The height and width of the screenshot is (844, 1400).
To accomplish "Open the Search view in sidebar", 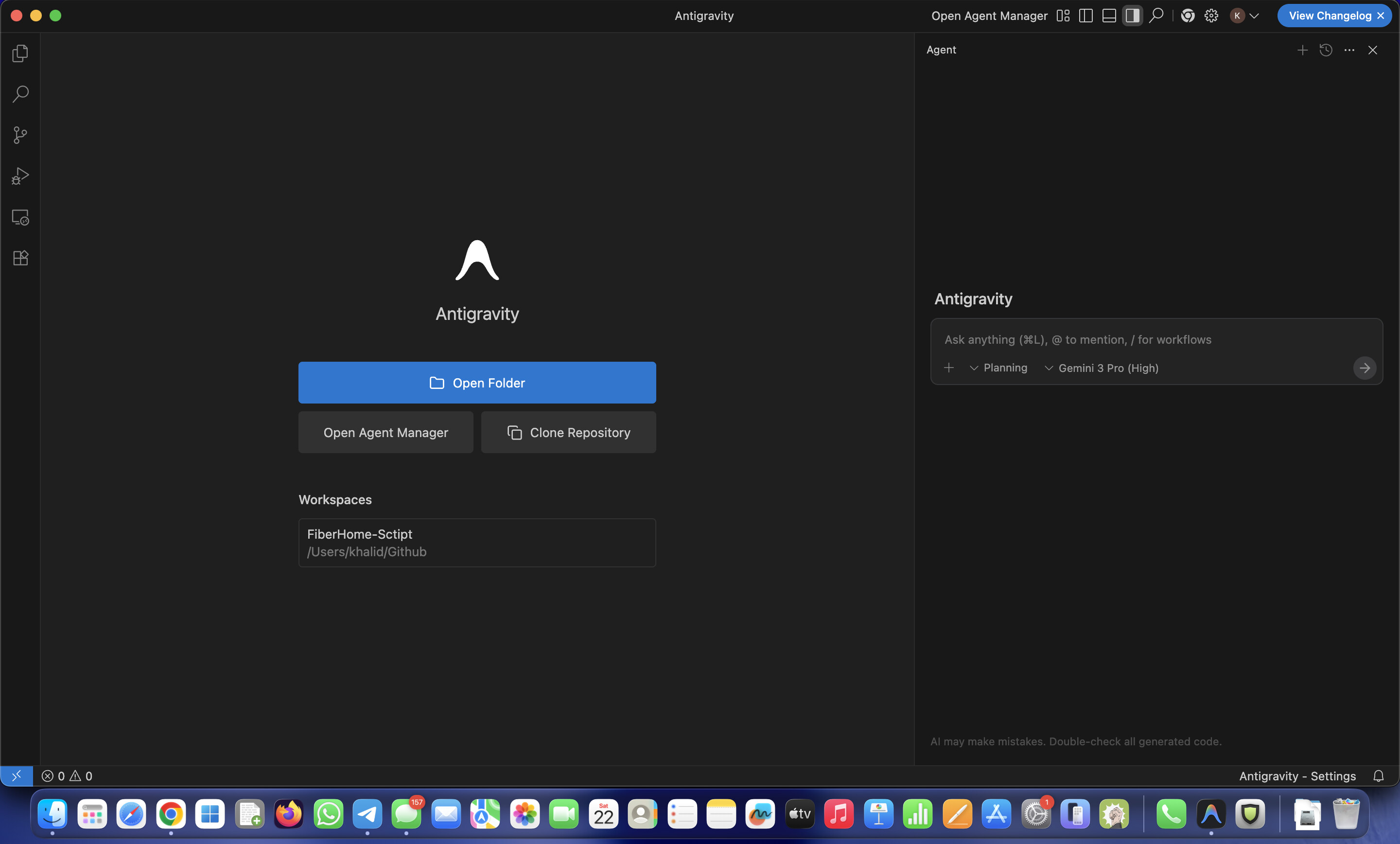I will pos(20,94).
